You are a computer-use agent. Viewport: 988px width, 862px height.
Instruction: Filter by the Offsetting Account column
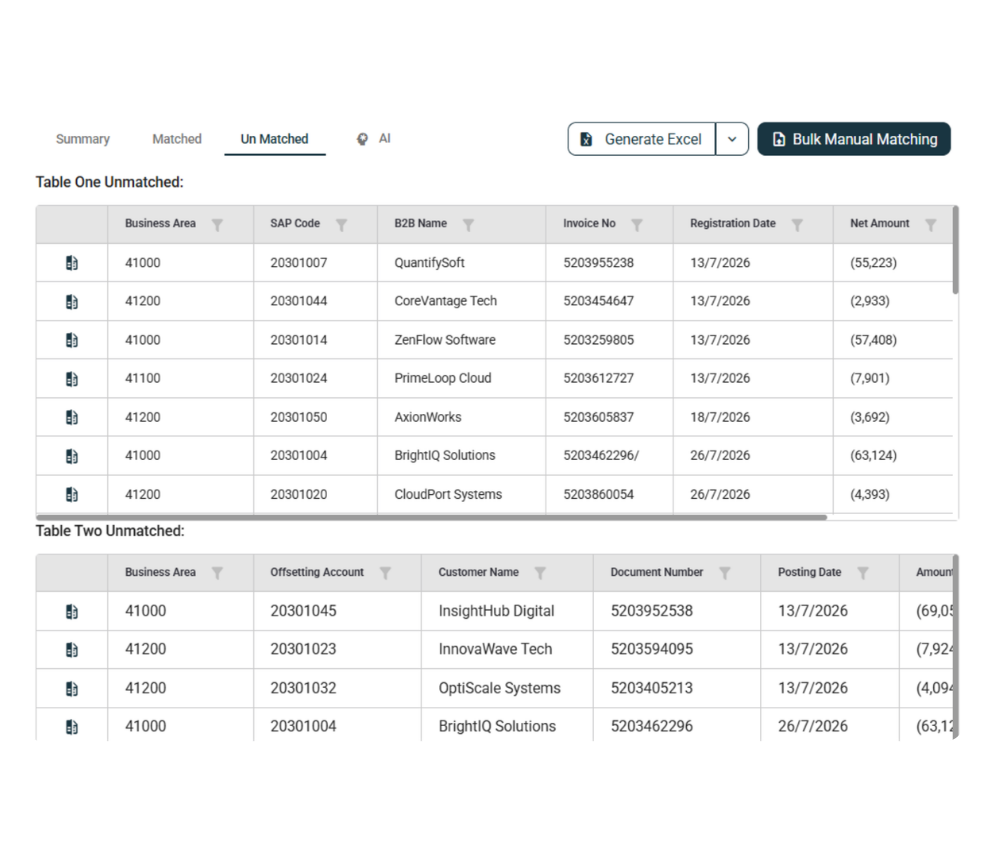(x=386, y=573)
